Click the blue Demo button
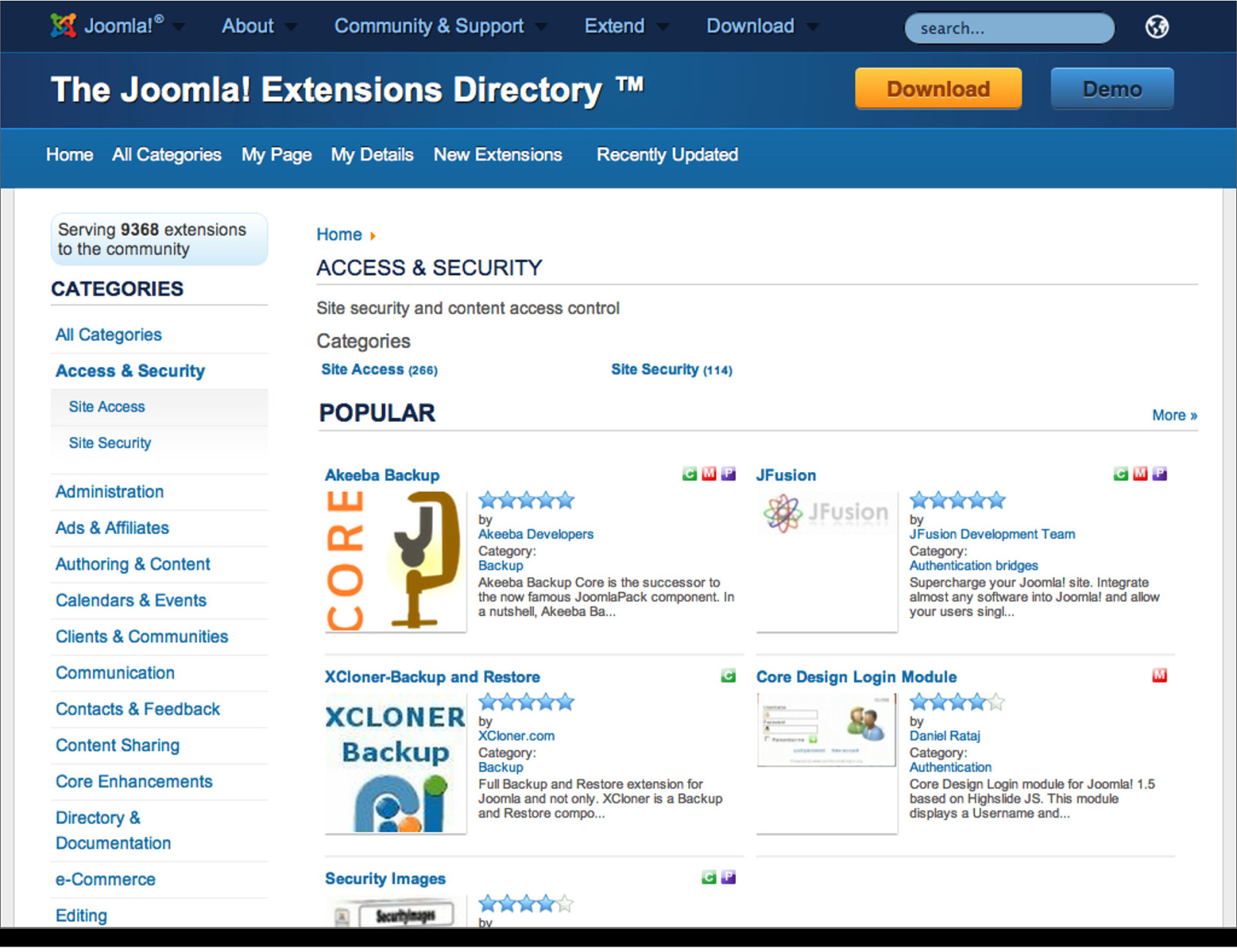 (1112, 89)
